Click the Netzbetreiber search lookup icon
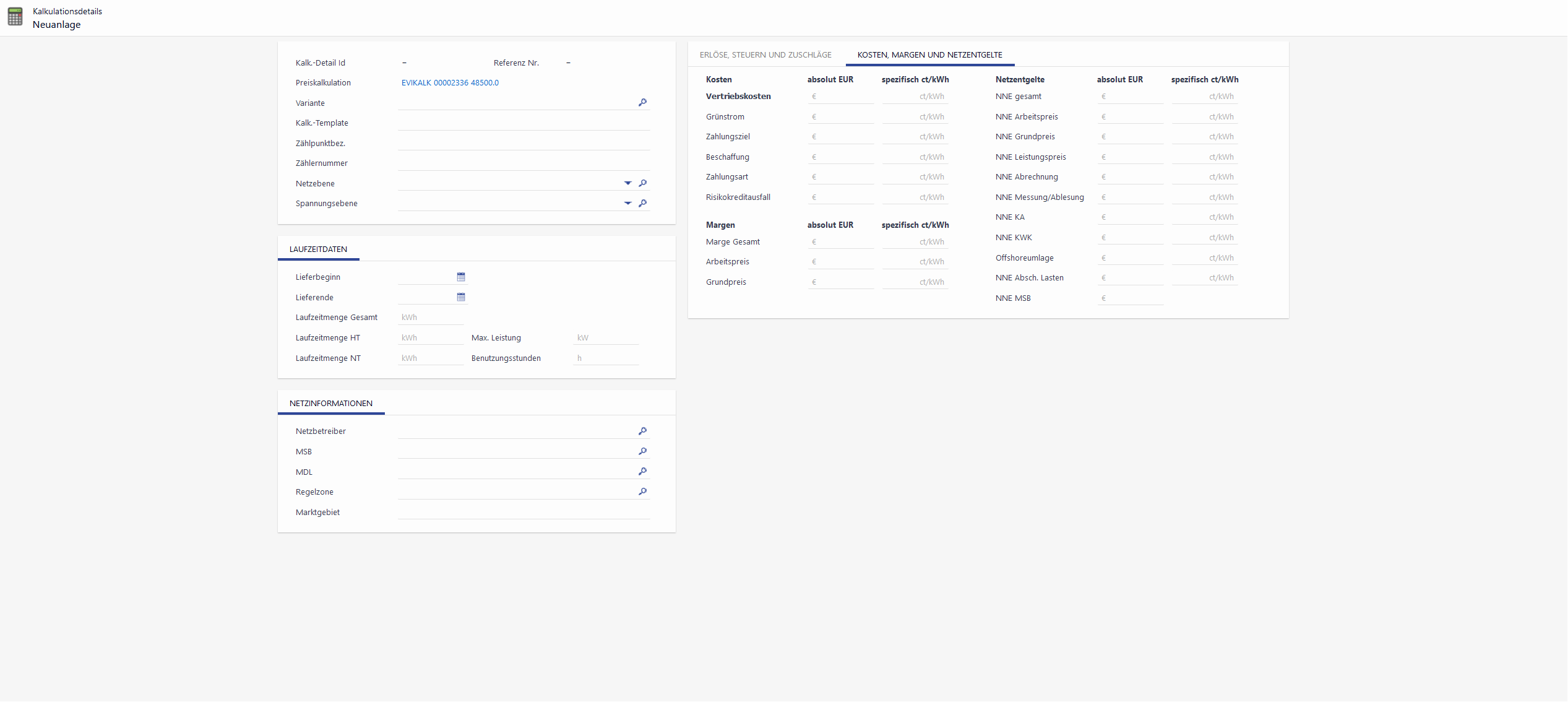Viewport: 1568px width, 702px height. 642,431
